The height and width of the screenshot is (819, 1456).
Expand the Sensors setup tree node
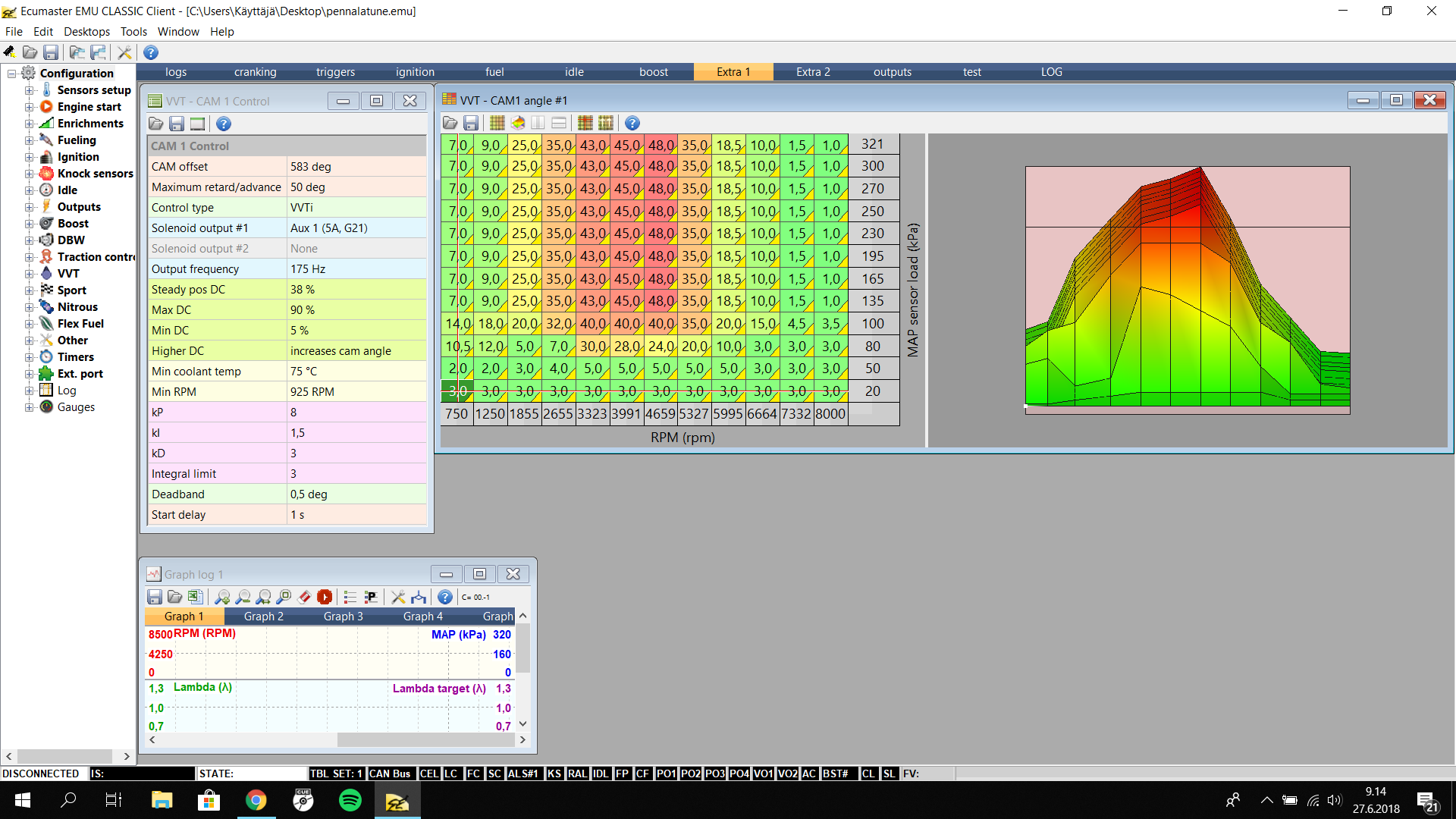(29, 90)
